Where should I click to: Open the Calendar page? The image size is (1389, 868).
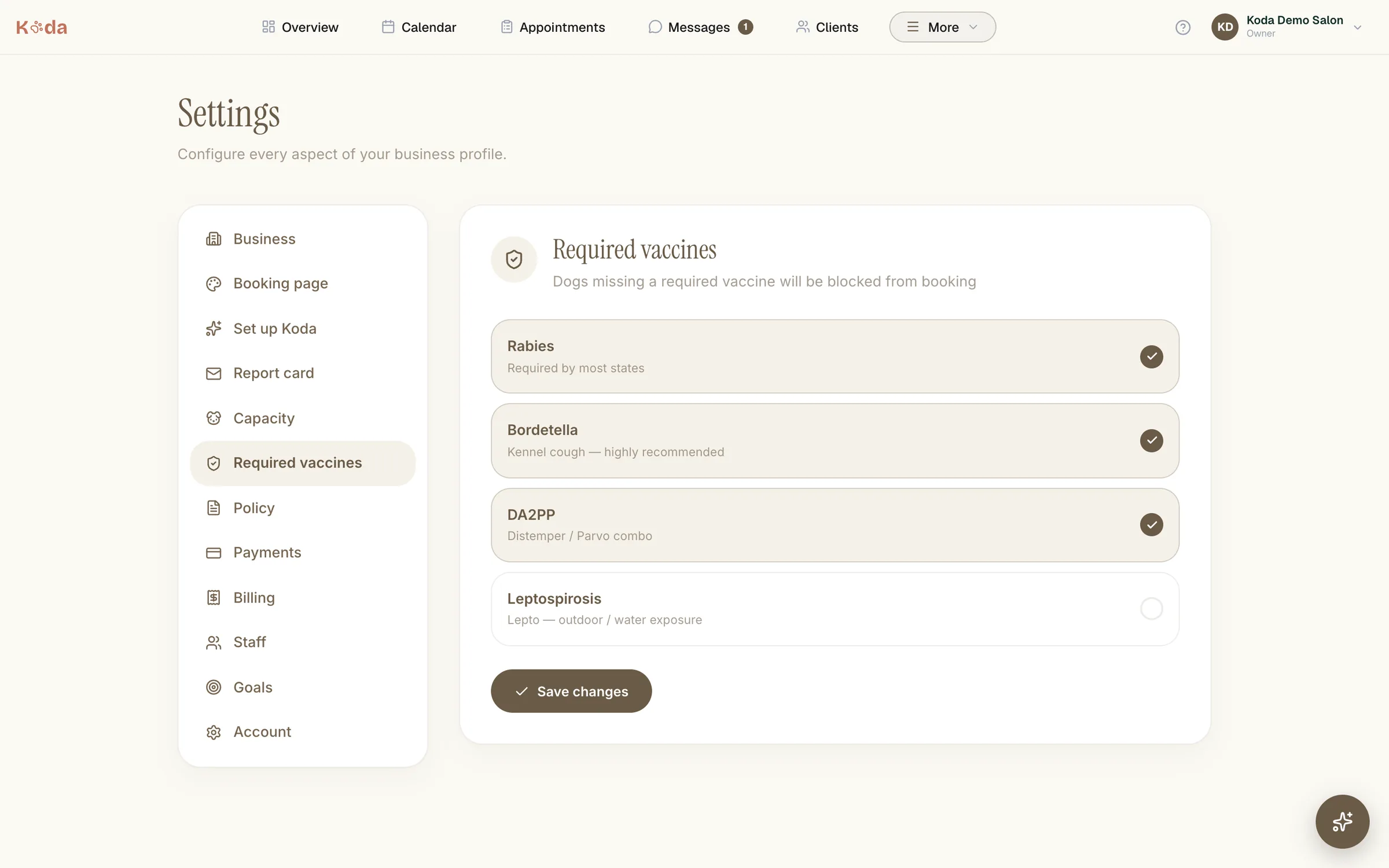(x=419, y=27)
